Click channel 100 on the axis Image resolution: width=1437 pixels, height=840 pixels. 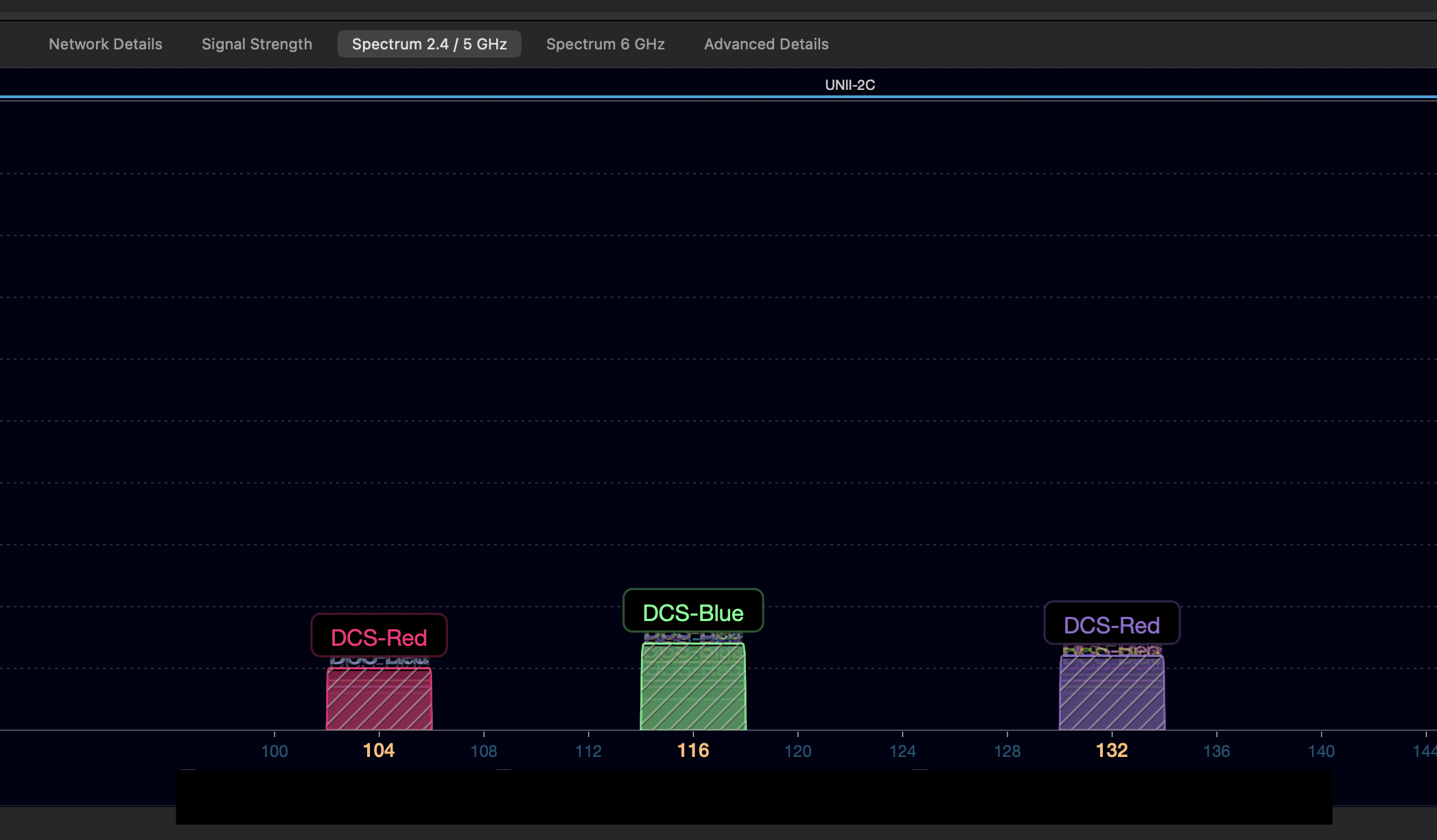[x=274, y=751]
